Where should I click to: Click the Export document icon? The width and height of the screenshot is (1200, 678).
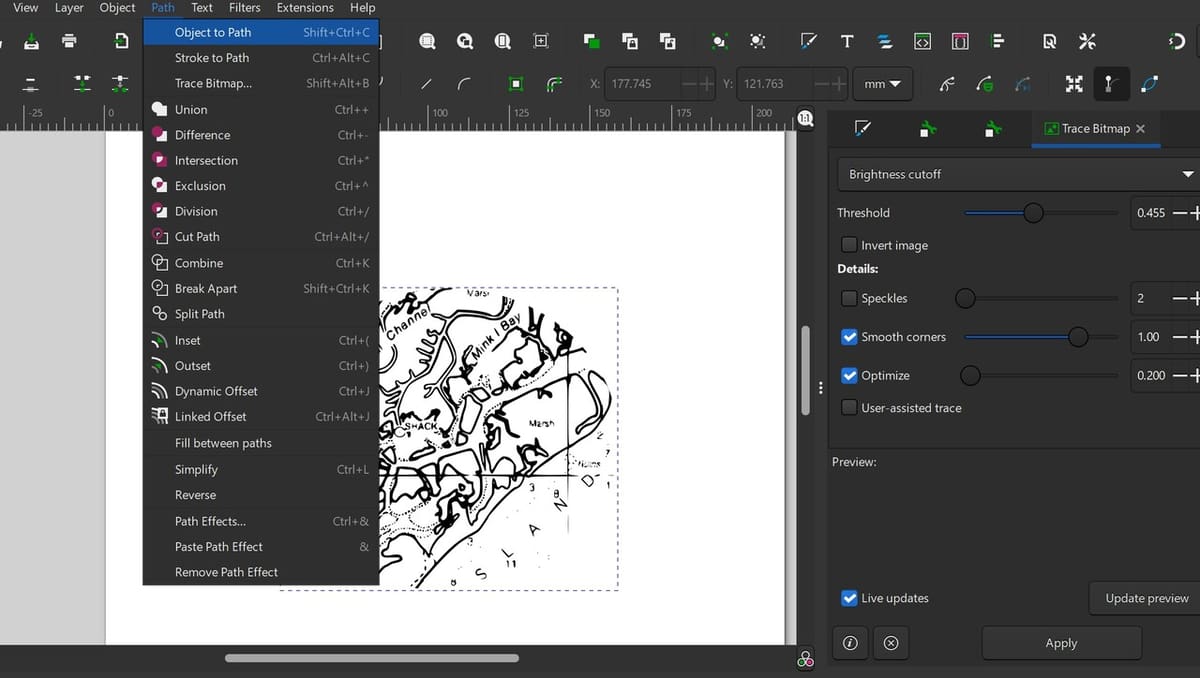pyautogui.click(x=121, y=41)
